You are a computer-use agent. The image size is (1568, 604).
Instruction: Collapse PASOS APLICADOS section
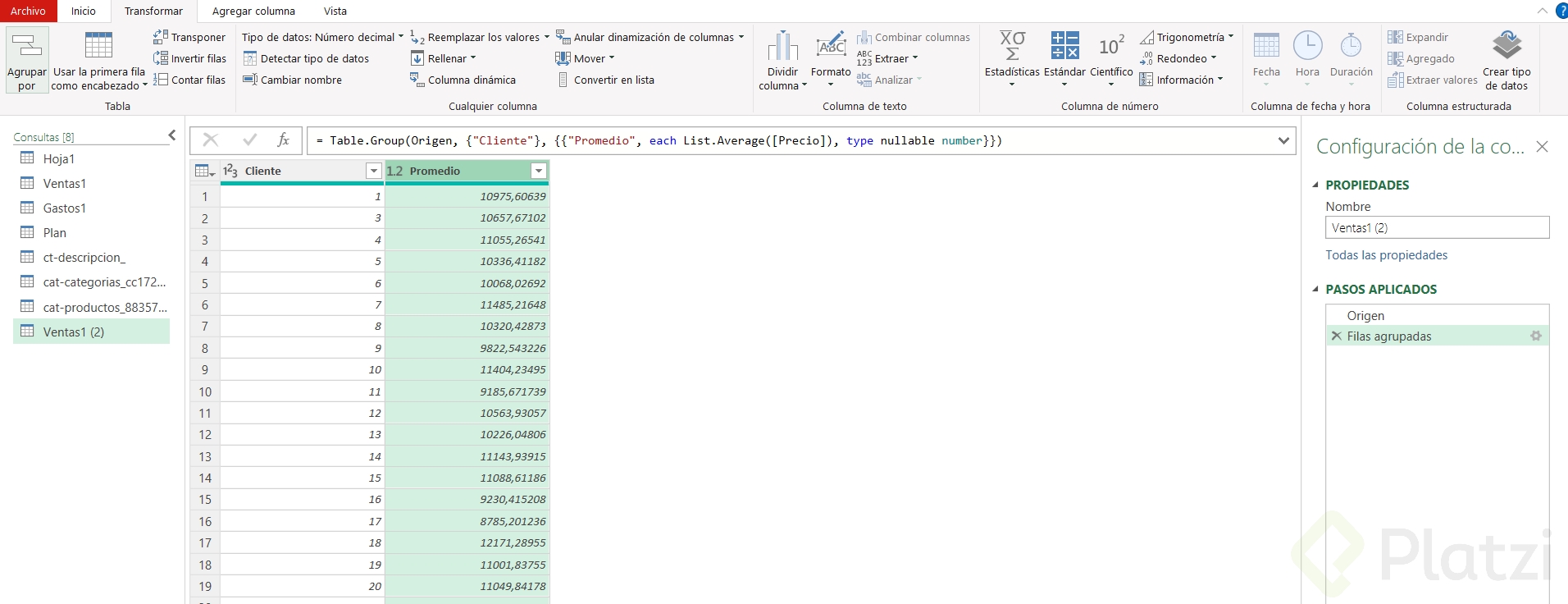click(1316, 289)
